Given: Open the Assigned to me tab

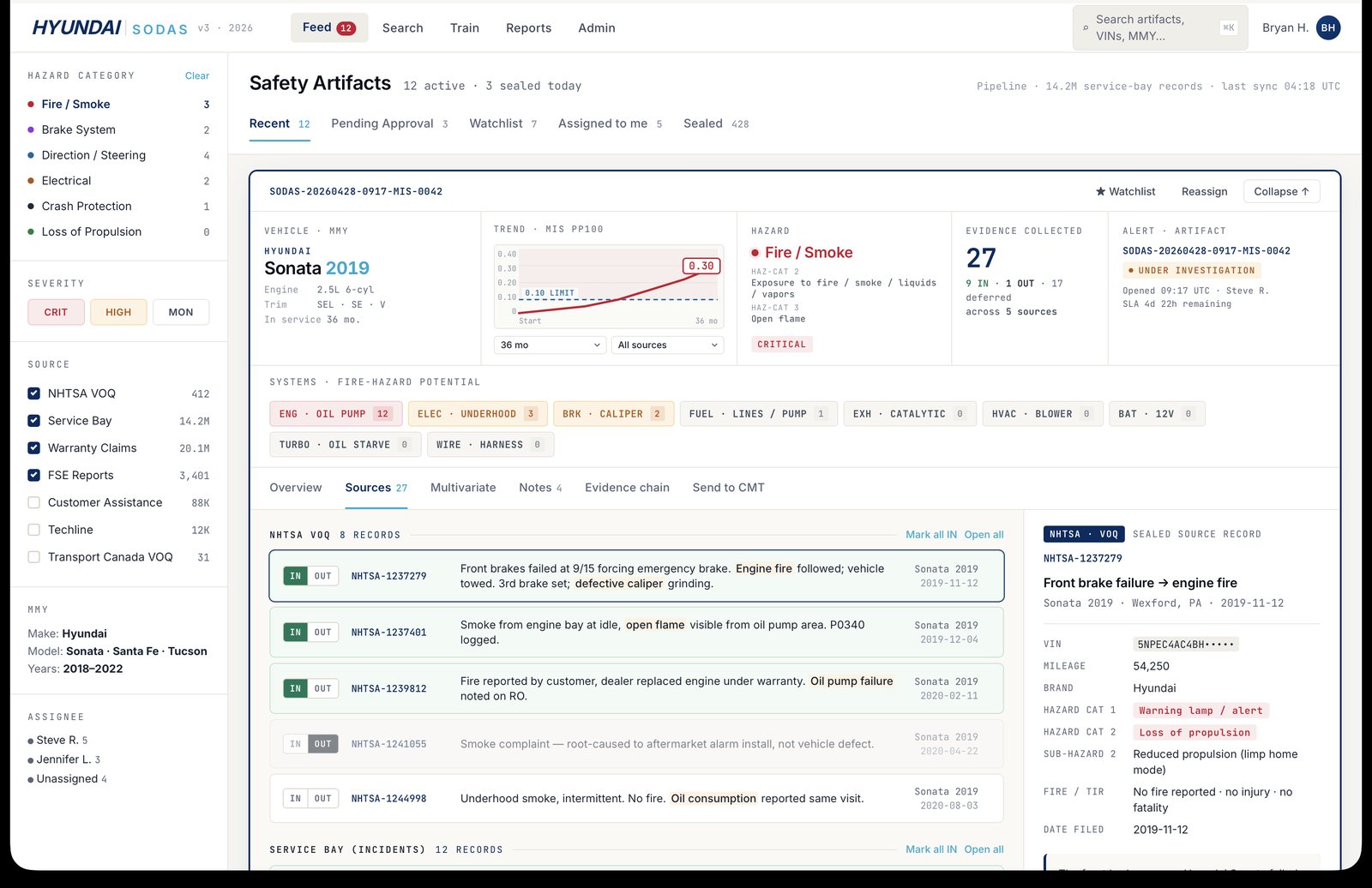Looking at the screenshot, I should 611,123.
